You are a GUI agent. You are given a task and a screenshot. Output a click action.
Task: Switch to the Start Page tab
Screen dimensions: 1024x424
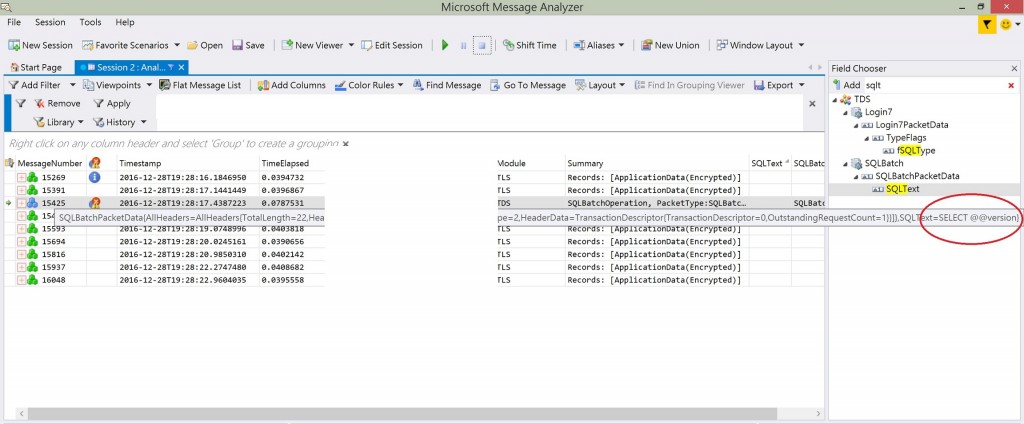(x=36, y=67)
